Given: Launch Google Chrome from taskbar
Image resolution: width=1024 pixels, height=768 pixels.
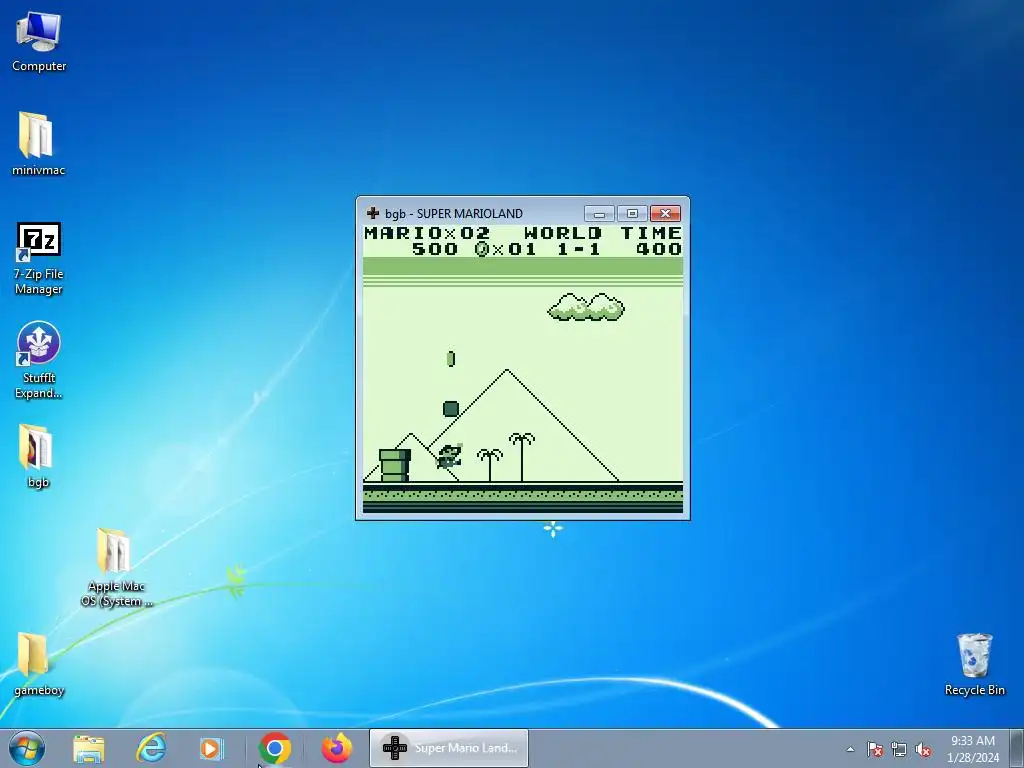Looking at the screenshot, I should (275, 748).
